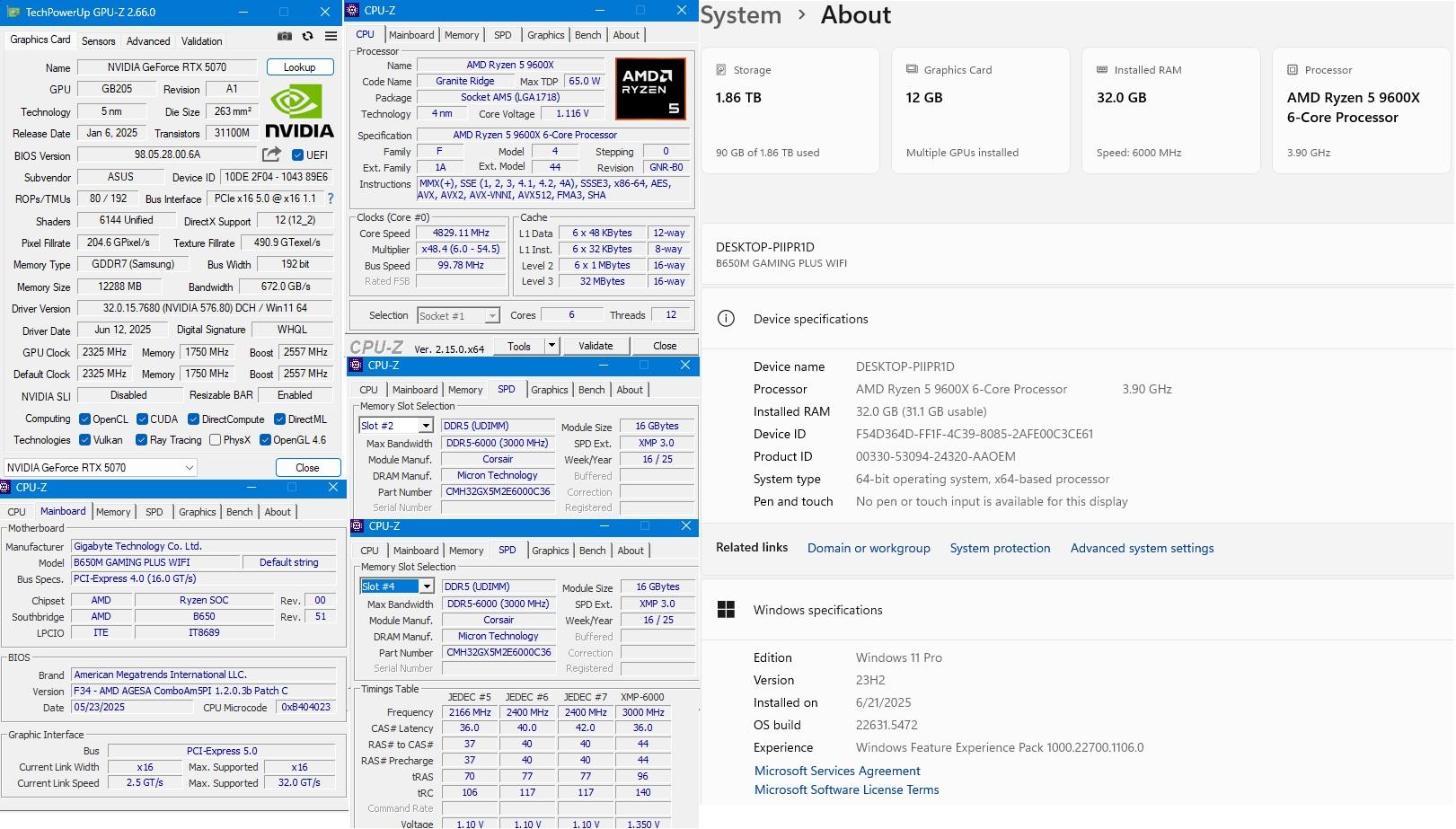Click the breadcrumb chevron between System and About
The width and height of the screenshot is (1456, 829).
tap(801, 15)
